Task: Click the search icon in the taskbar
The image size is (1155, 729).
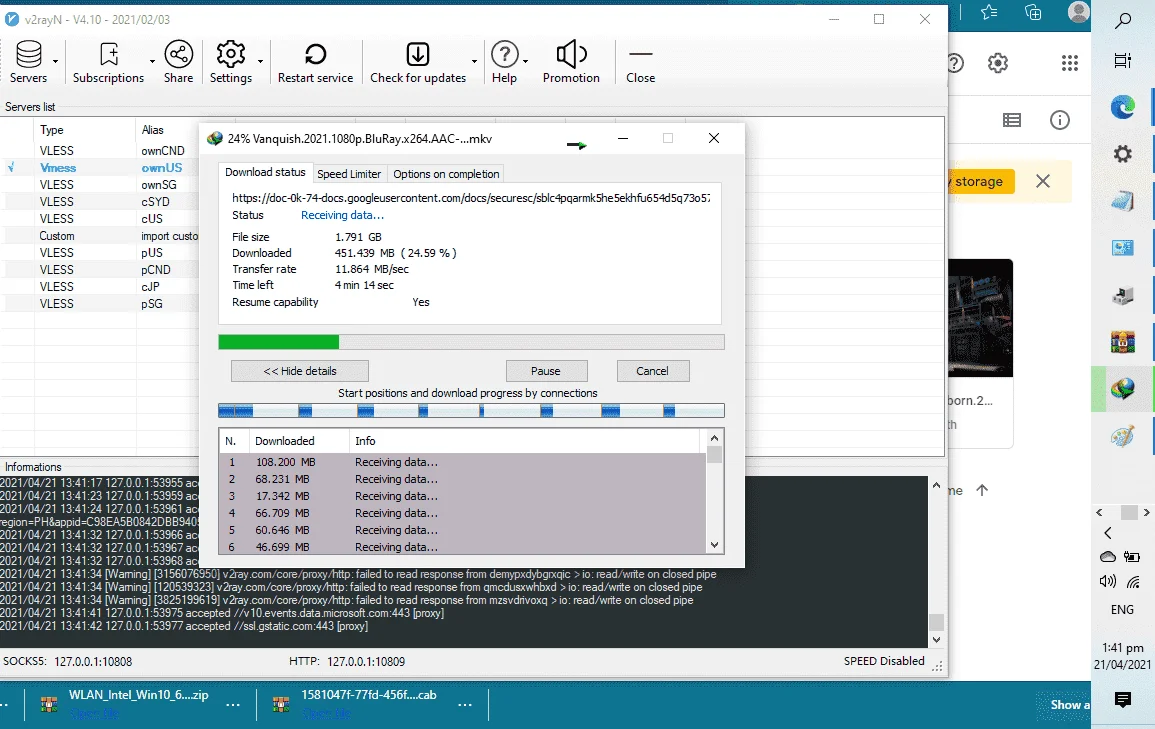Action: 1123,21
